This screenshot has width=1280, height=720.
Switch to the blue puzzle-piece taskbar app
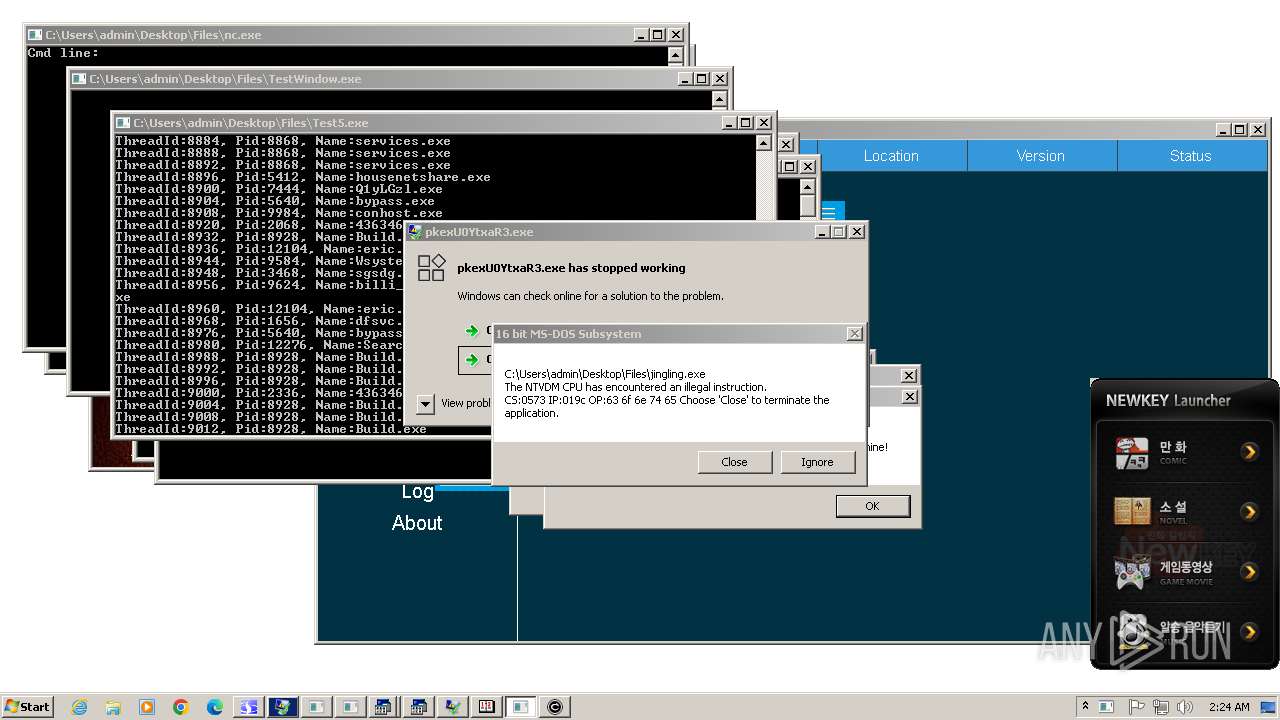click(249, 707)
